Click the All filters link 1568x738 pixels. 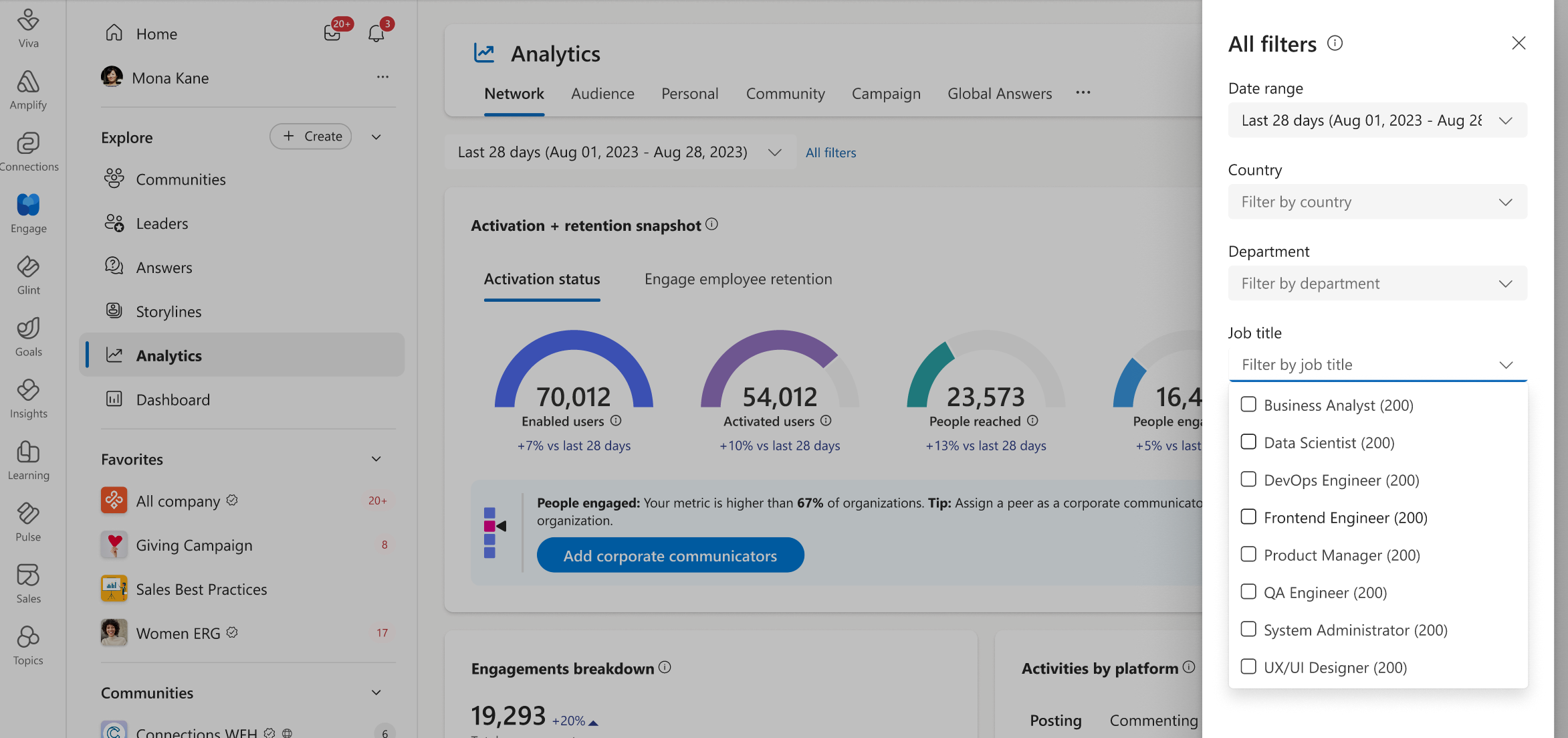click(830, 153)
